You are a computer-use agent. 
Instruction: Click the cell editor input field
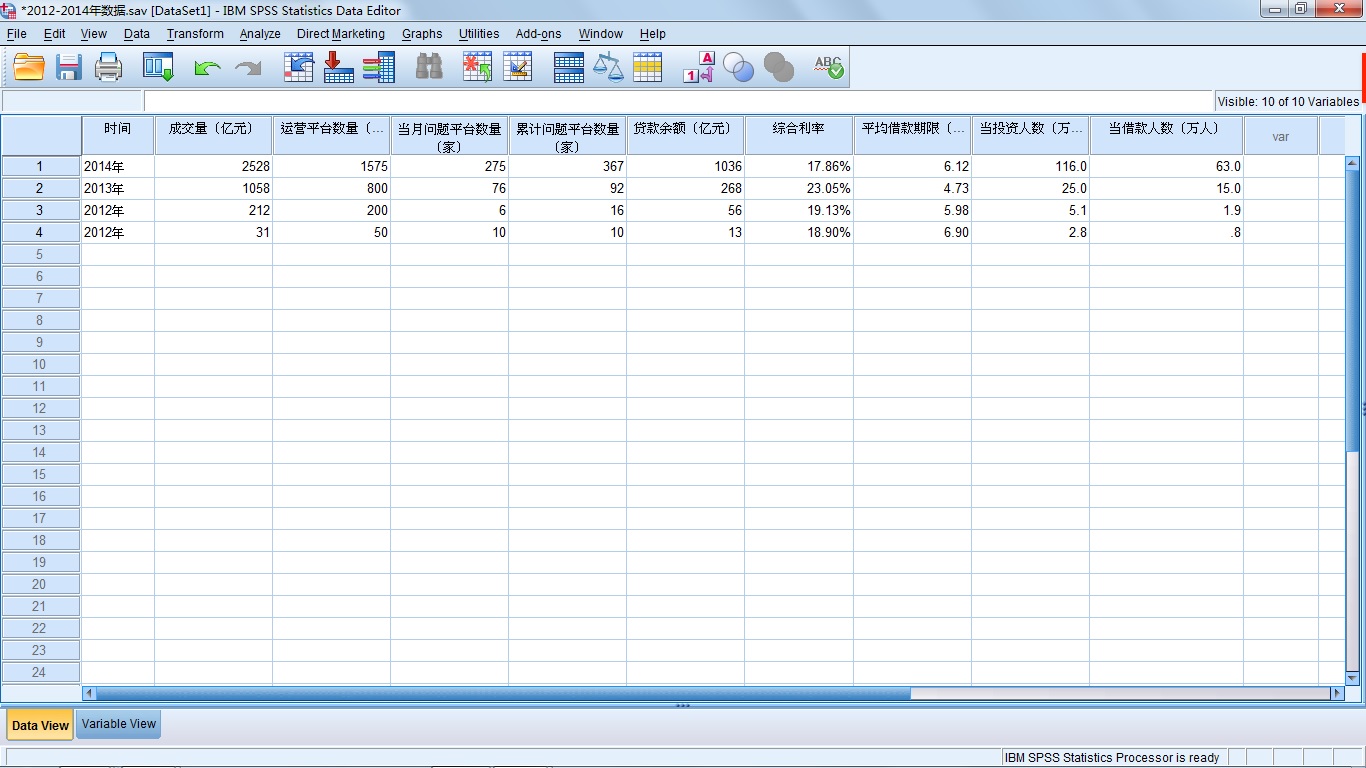pyautogui.click(x=678, y=101)
